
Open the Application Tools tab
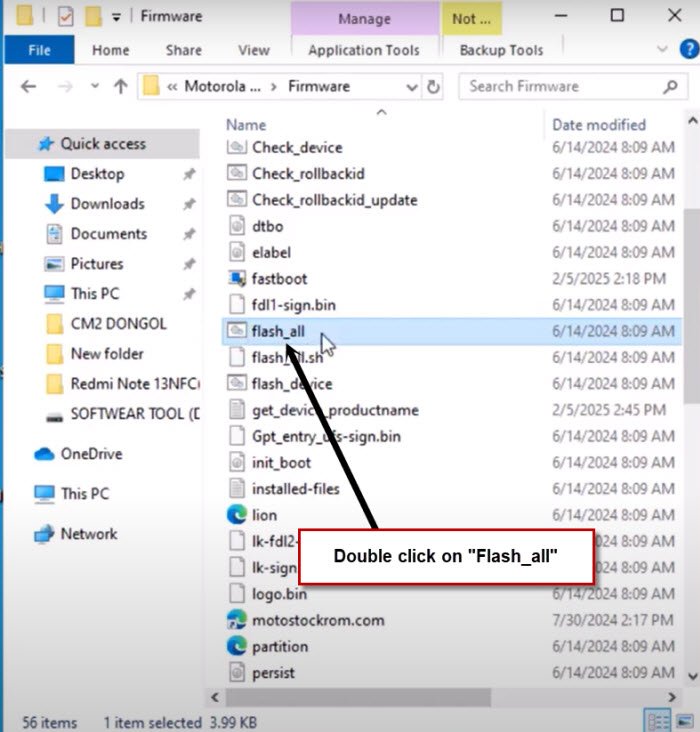364,50
